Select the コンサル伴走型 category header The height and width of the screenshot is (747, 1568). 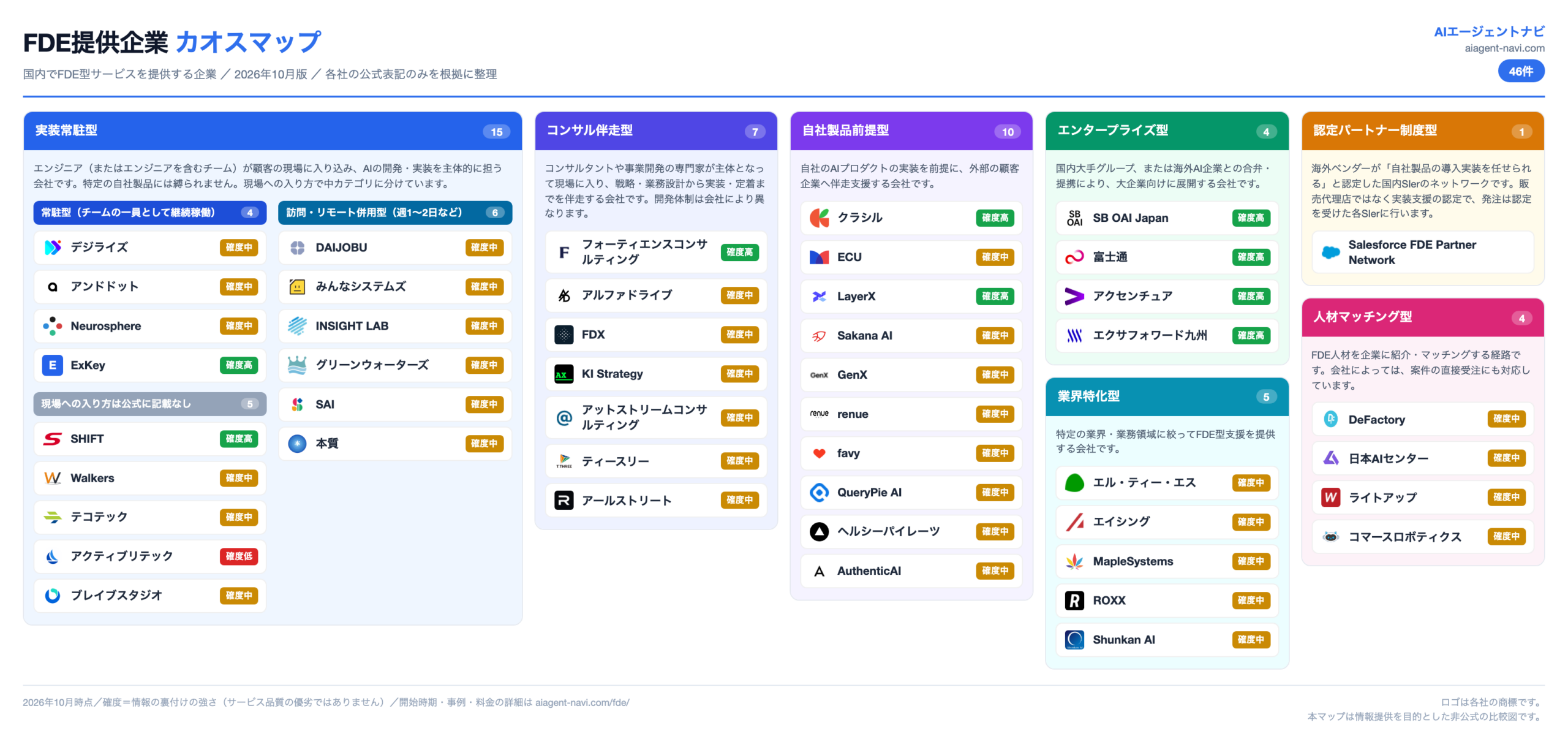click(x=657, y=131)
